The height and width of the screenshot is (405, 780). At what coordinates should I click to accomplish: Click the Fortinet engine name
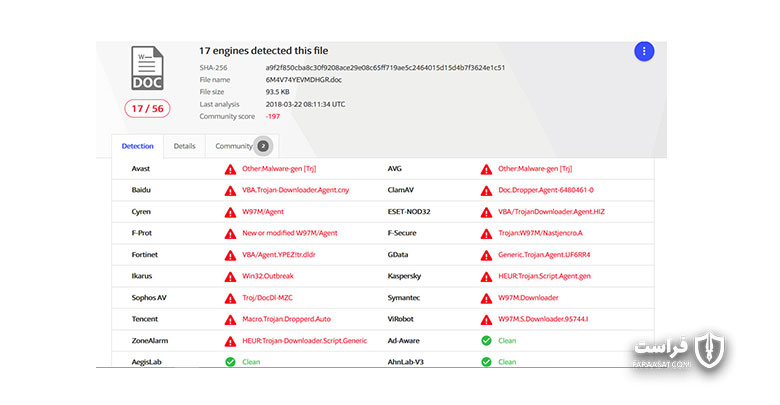pos(144,254)
